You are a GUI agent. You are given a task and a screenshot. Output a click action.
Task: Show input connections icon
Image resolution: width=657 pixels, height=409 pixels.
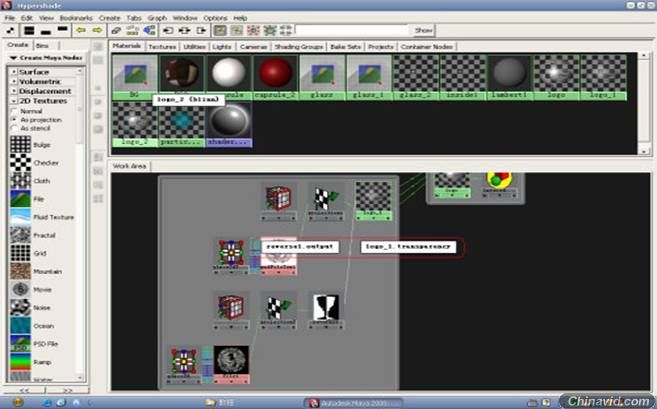(168, 30)
